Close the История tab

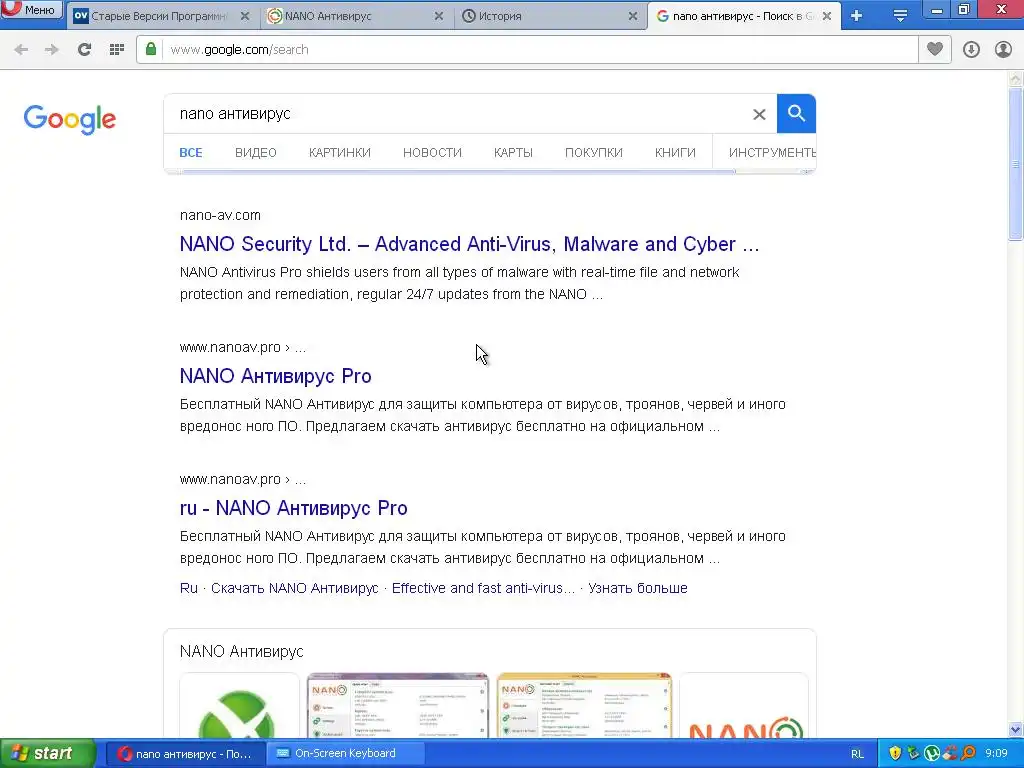(x=633, y=16)
